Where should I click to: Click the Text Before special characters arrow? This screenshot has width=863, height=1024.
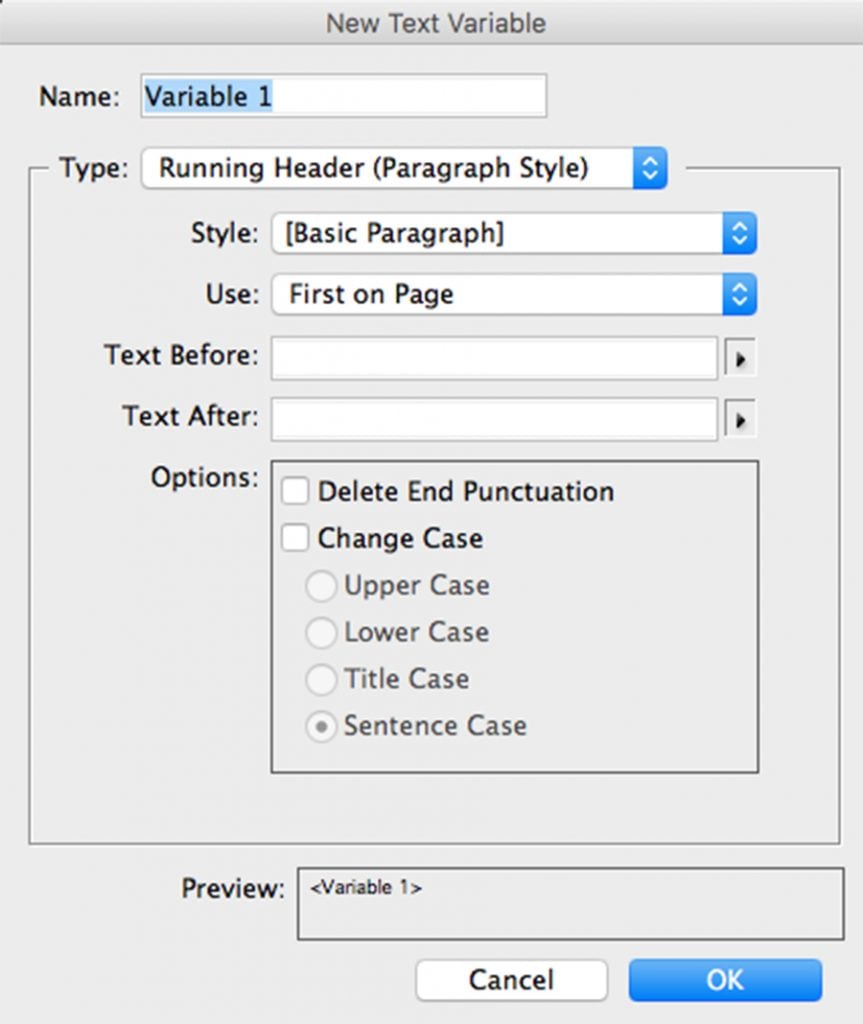point(740,359)
